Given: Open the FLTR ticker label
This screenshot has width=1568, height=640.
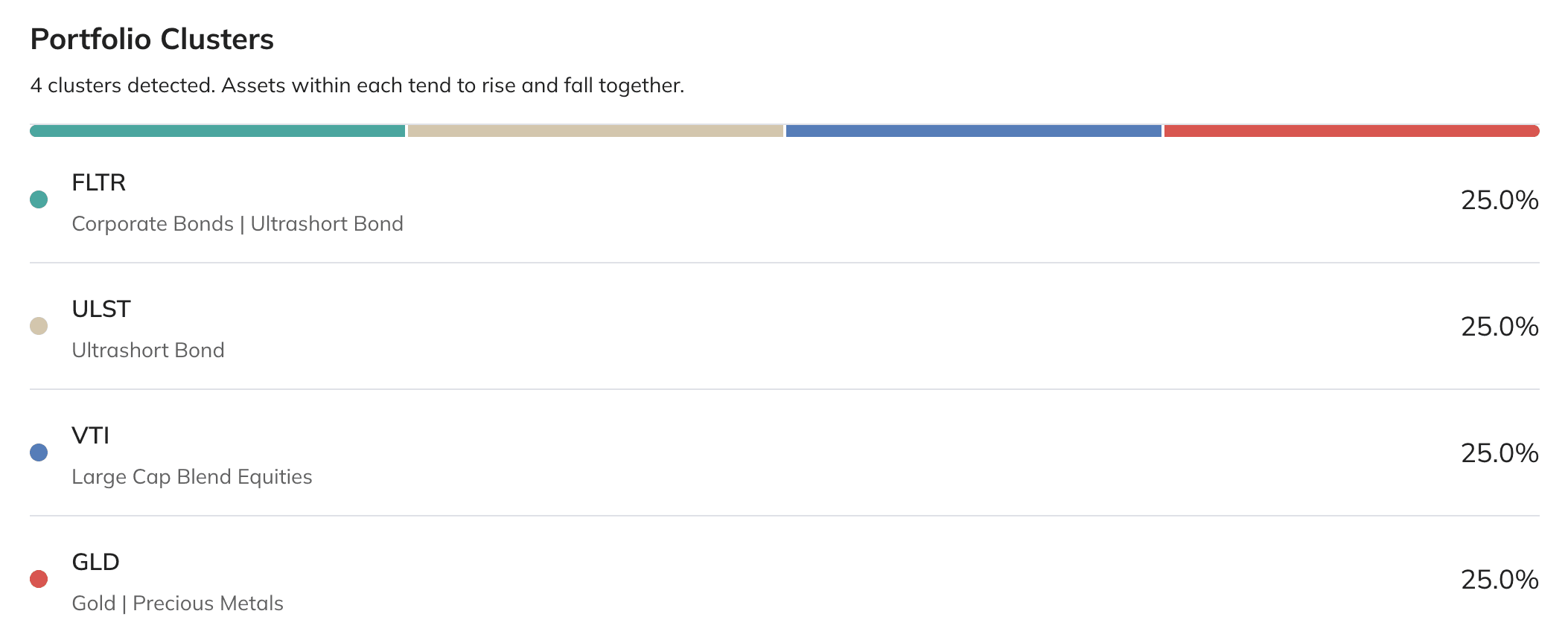Looking at the screenshot, I should click(x=99, y=182).
